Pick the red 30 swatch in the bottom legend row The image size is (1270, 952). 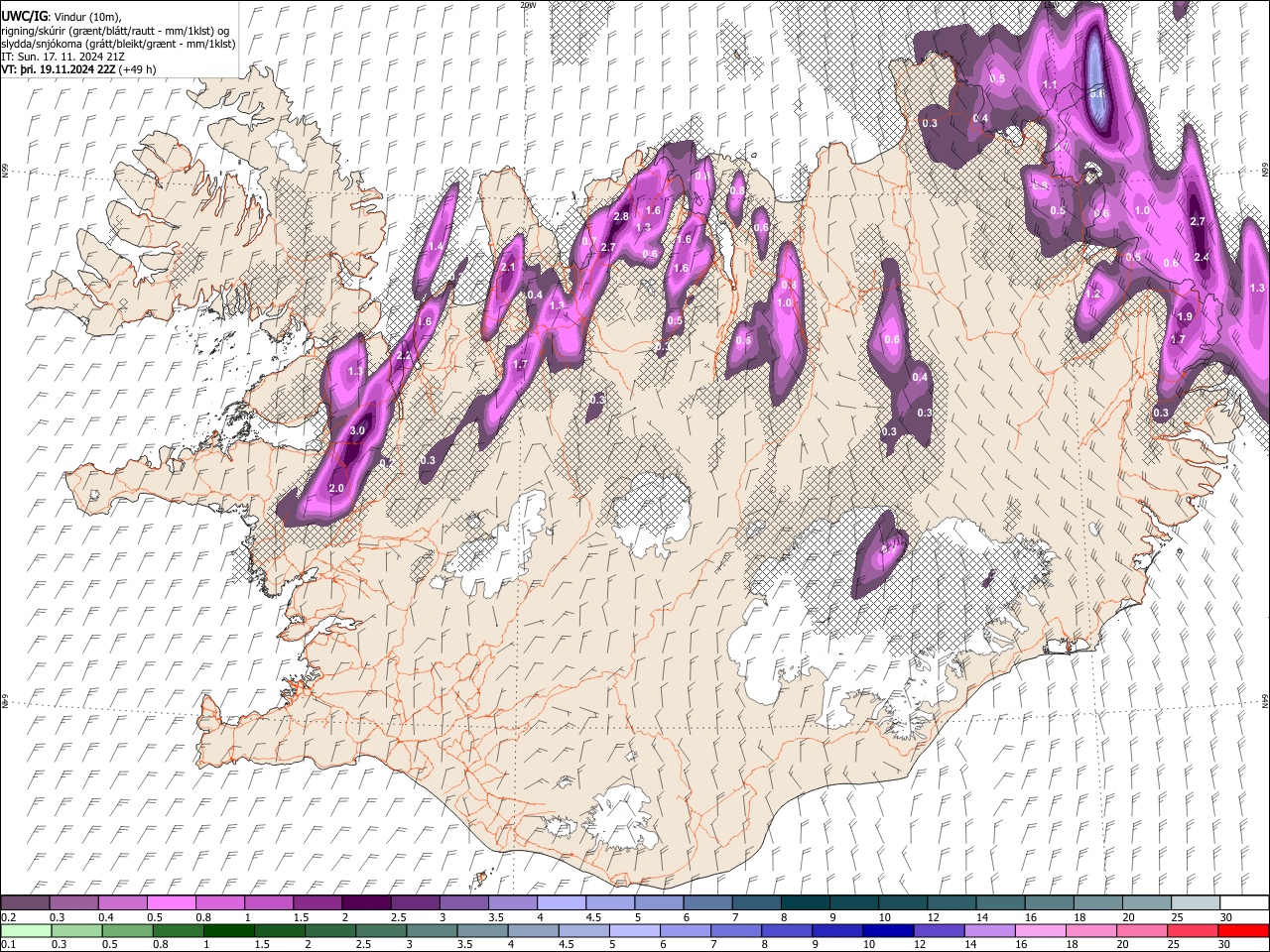tap(1242, 930)
